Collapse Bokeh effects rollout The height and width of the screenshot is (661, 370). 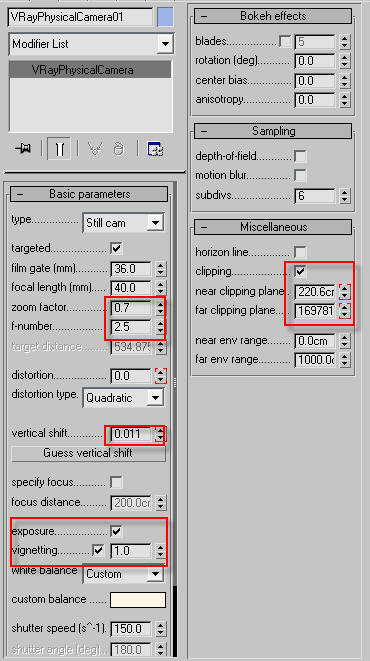tap(273, 16)
